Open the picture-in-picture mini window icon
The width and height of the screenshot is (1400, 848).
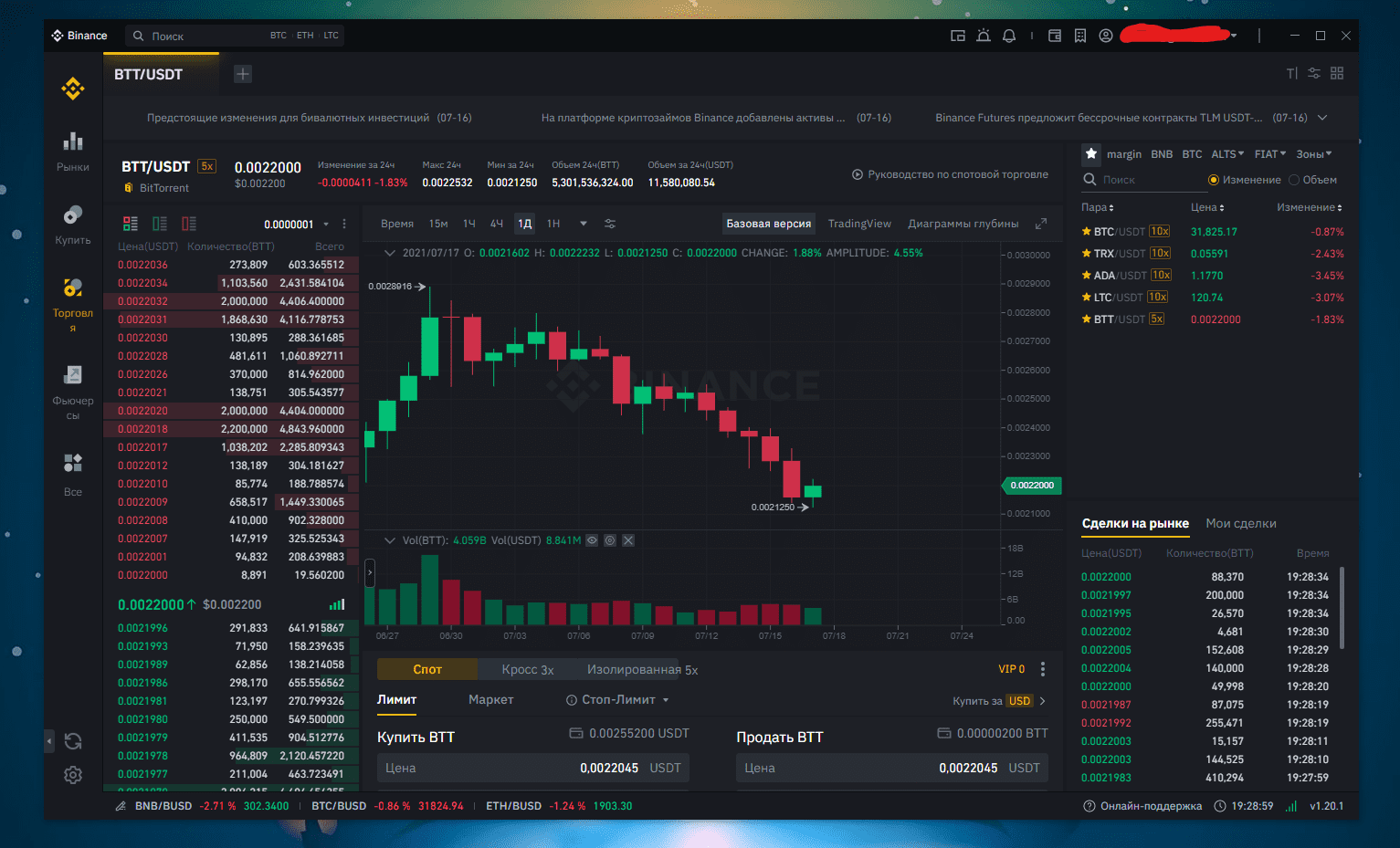click(958, 36)
